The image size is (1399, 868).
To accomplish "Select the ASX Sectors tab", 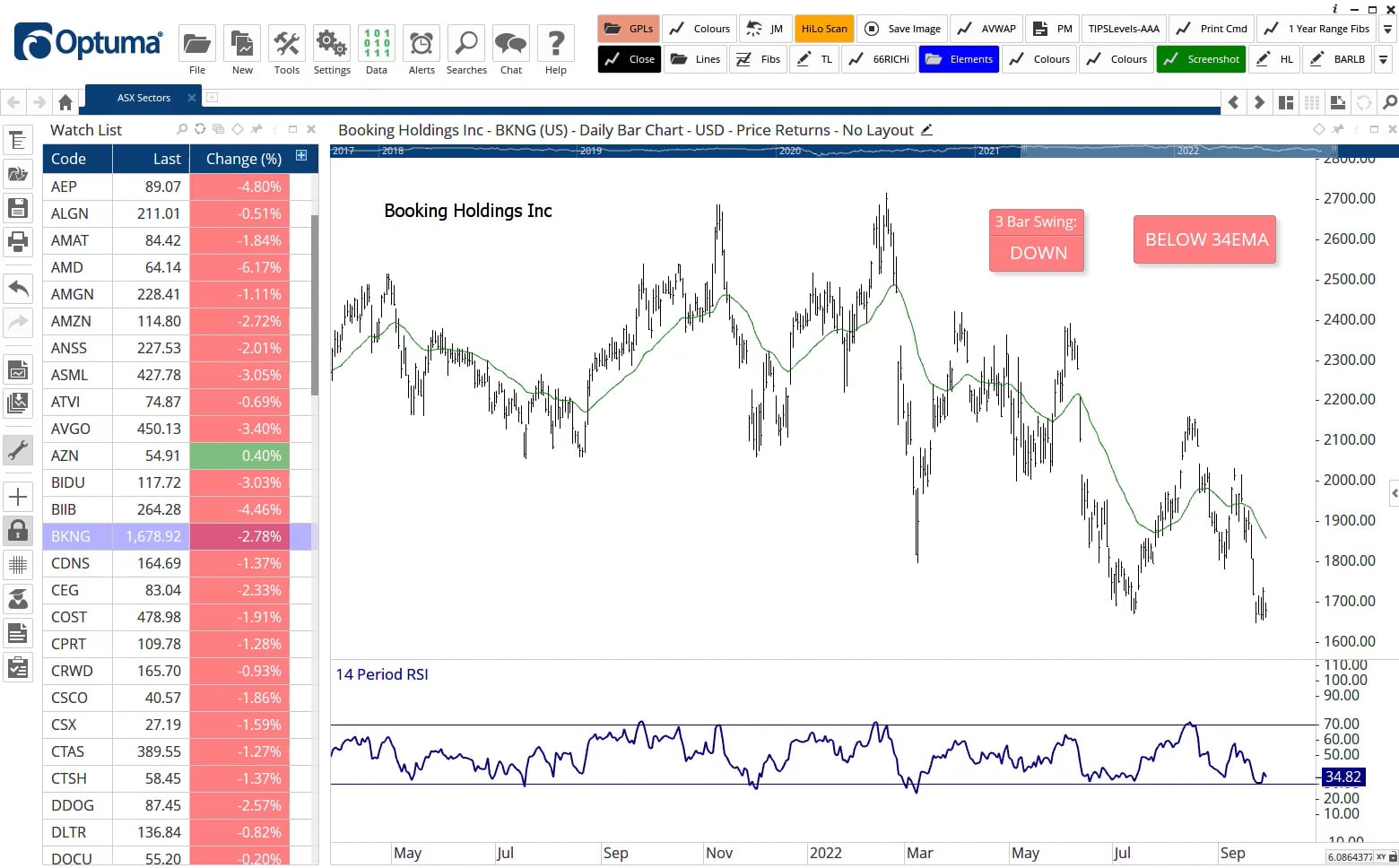I will [x=143, y=98].
